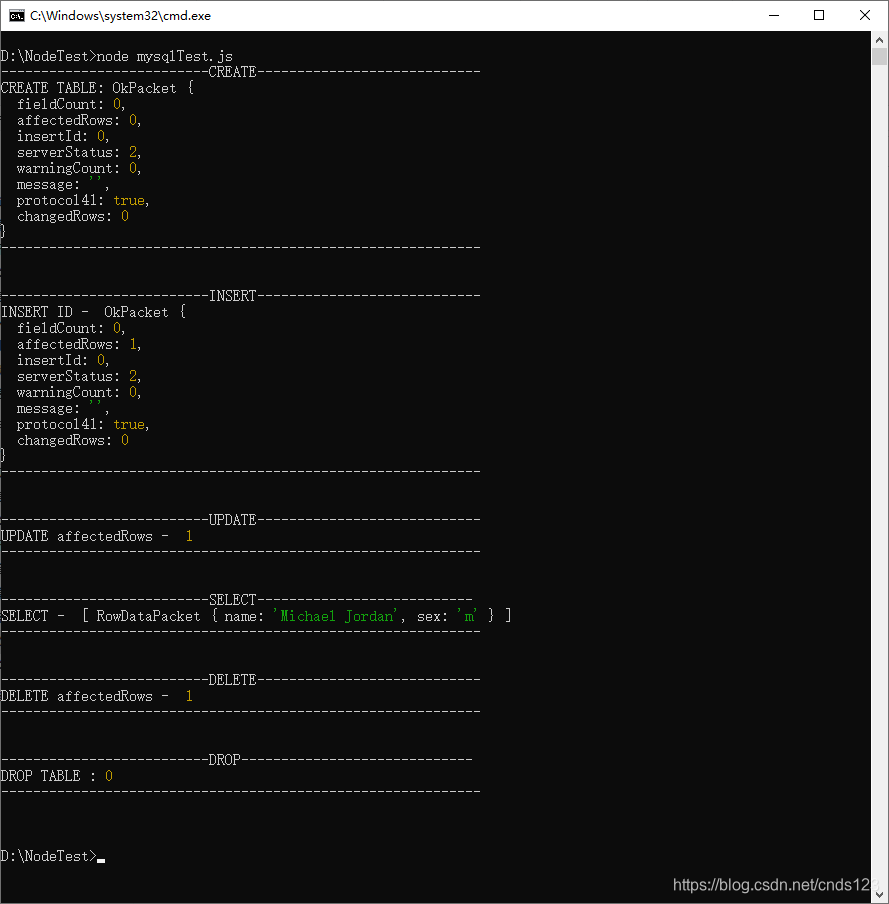This screenshot has height=904, width=889.
Task: Click 'DELETE affectedRows - 1' line
Action: pyautogui.click(x=97, y=696)
